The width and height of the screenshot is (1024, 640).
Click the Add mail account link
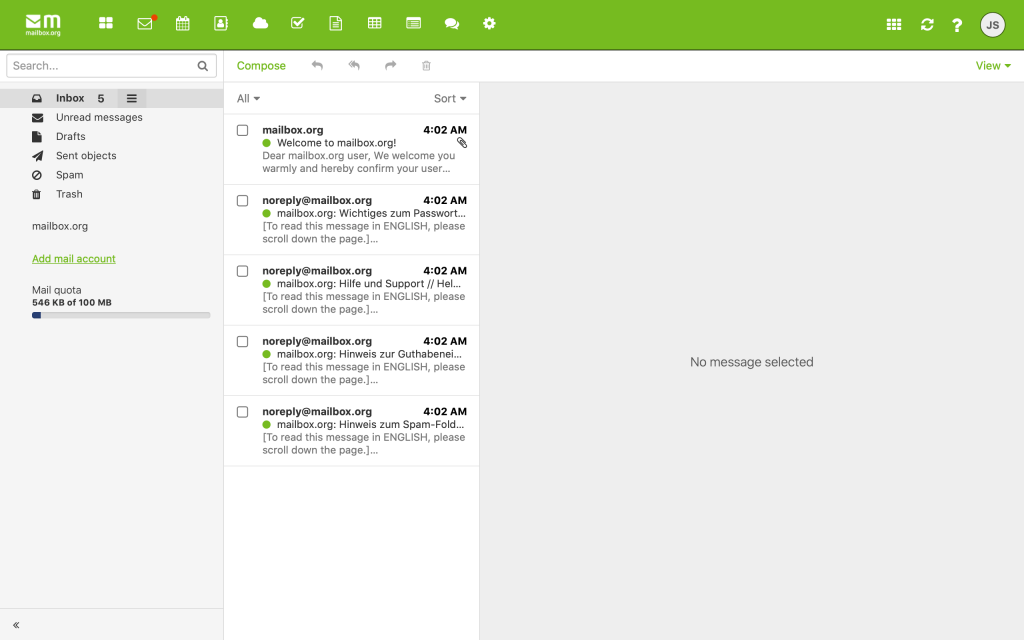pyautogui.click(x=74, y=259)
